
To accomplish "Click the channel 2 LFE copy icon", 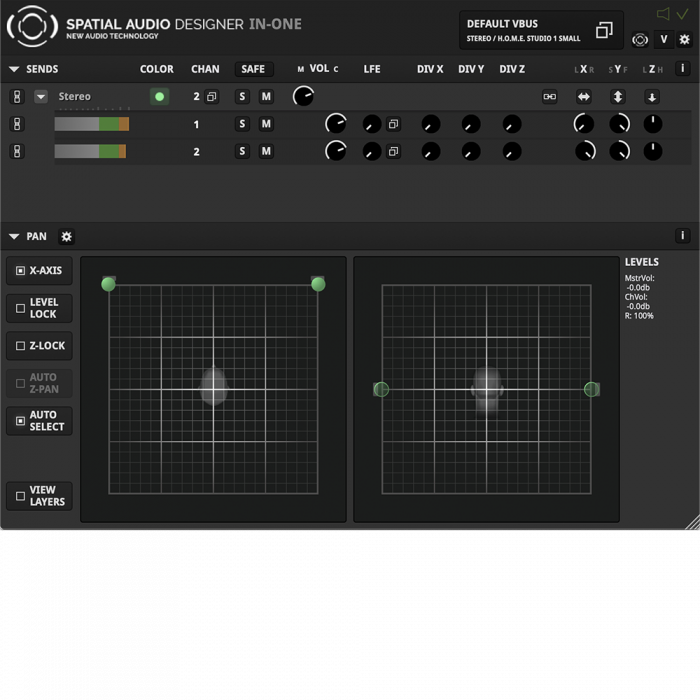I will pyautogui.click(x=393, y=151).
